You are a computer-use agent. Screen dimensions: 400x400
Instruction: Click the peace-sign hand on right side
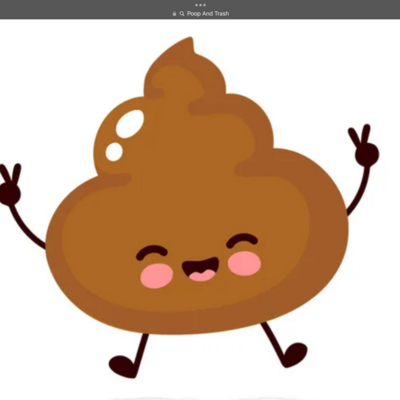coord(364,144)
